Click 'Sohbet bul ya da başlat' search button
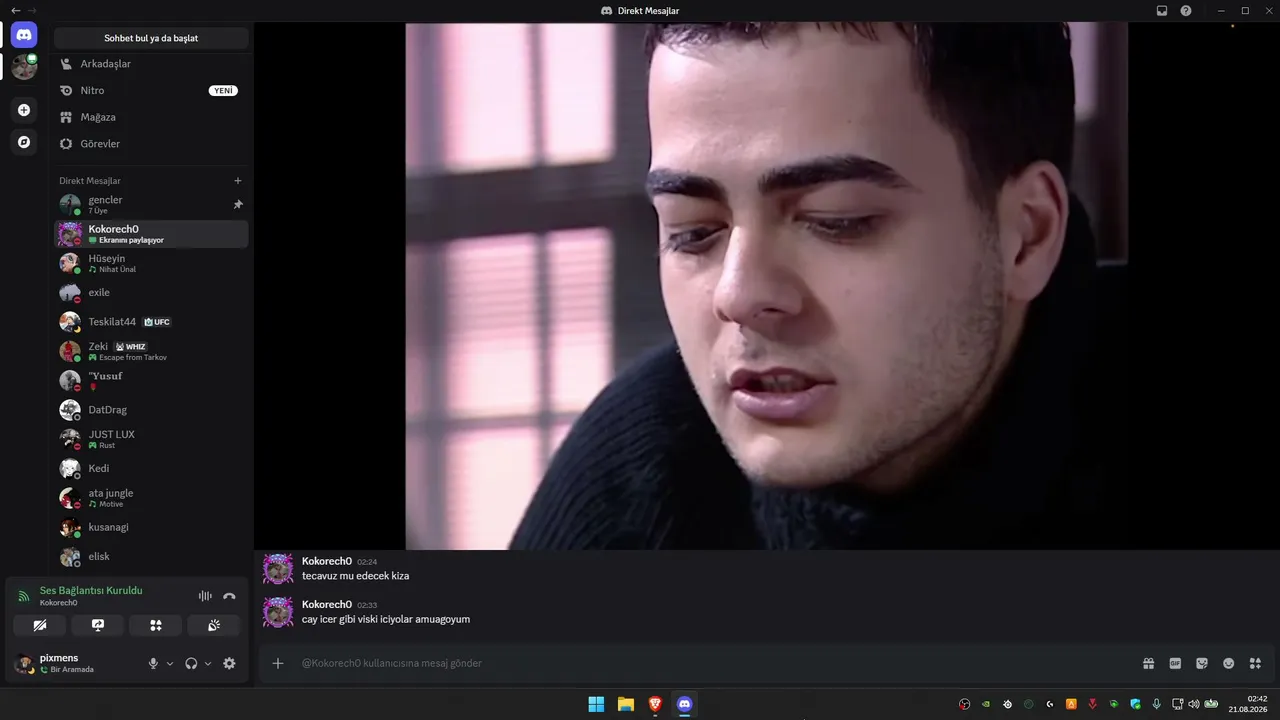1280x720 pixels. click(151, 38)
